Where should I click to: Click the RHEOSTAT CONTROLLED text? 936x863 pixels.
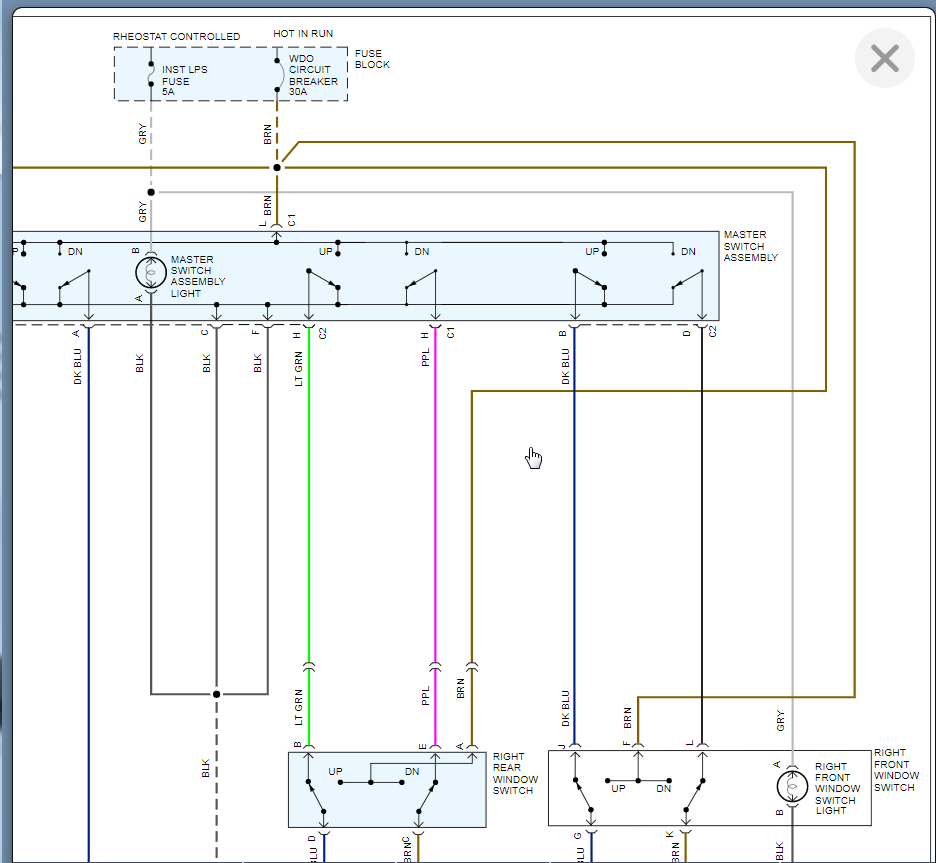176,37
